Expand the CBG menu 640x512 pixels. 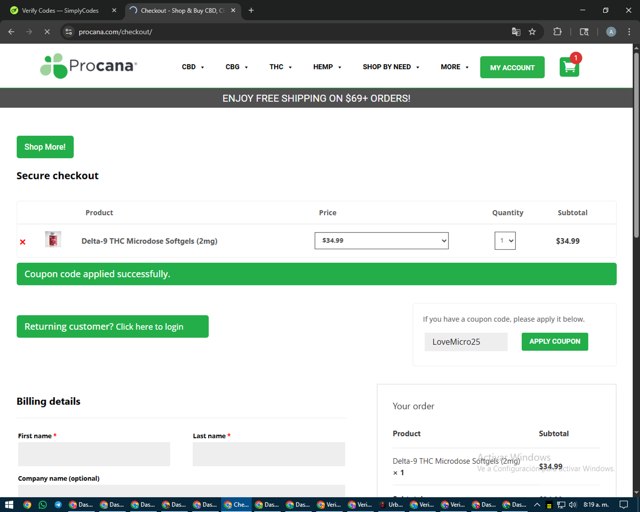tap(236, 67)
